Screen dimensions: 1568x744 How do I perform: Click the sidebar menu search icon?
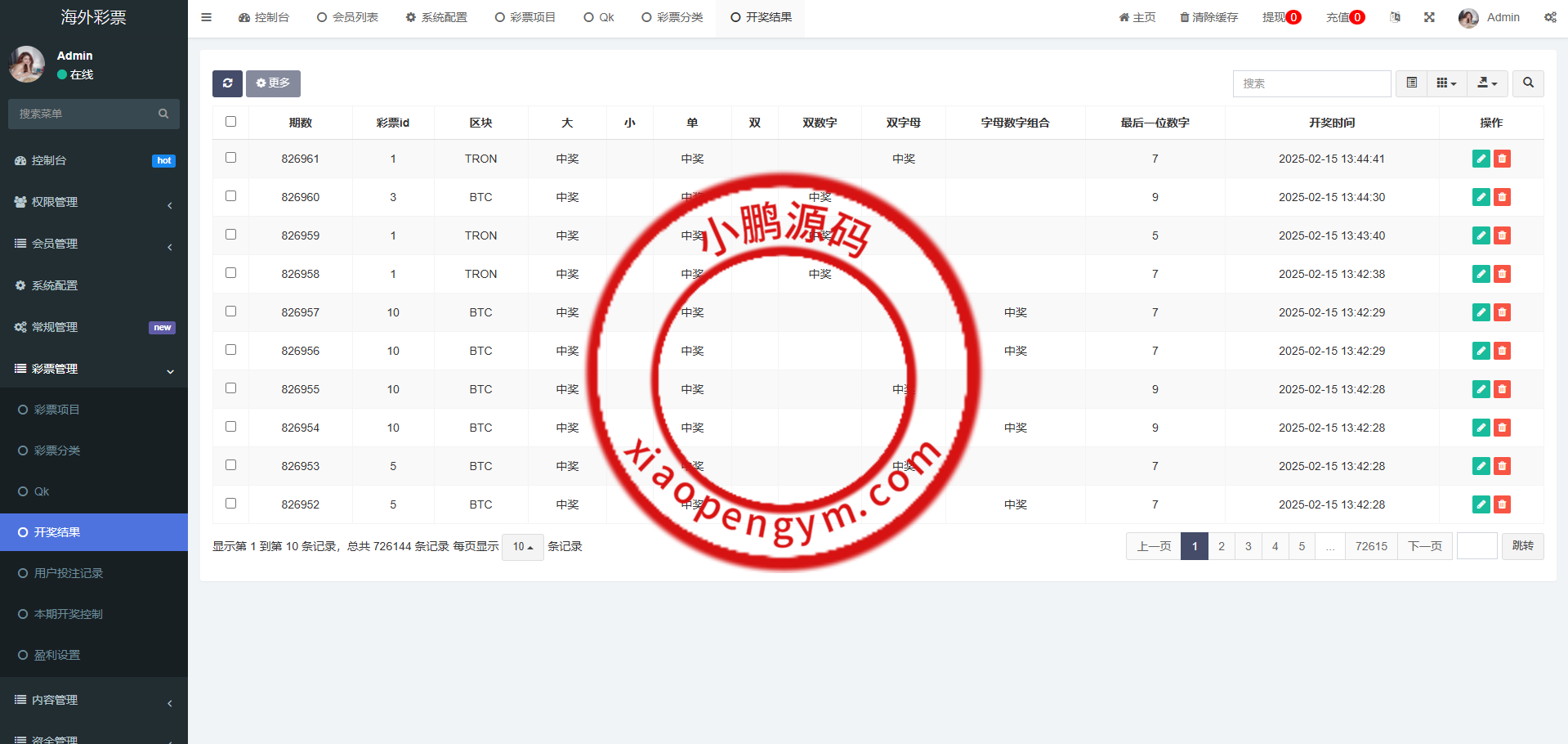(163, 114)
